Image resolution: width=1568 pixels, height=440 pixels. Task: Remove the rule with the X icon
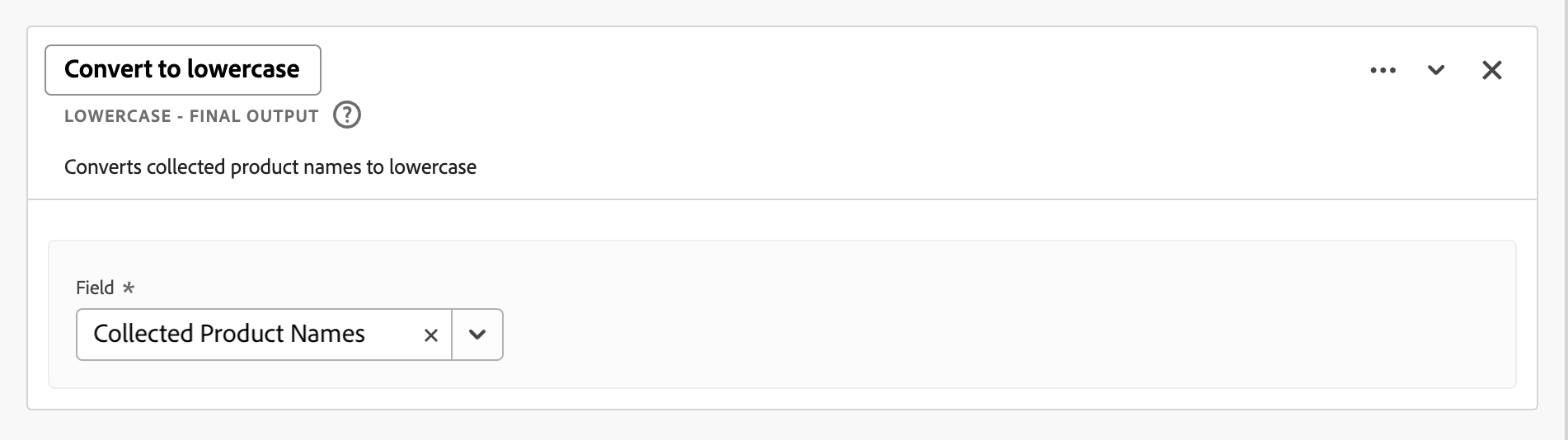click(x=1491, y=70)
